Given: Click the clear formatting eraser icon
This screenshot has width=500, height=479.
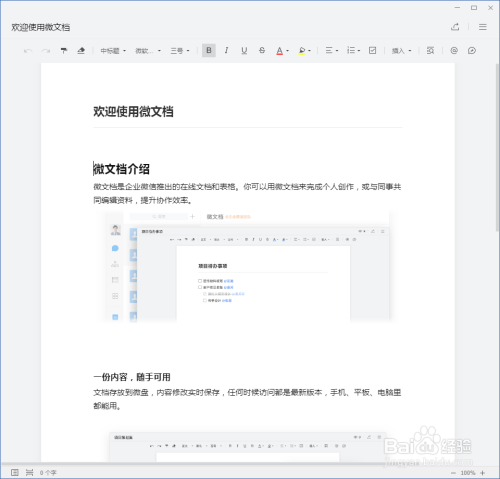Looking at the screenshot, I should pos(81,51).
